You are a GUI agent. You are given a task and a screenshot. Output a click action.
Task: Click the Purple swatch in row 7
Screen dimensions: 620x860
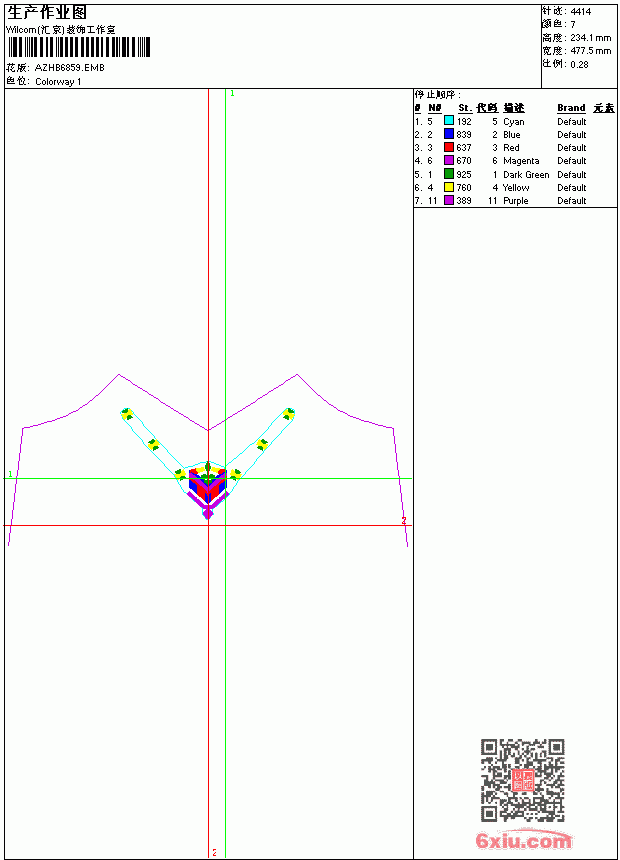click(x=449, y=200)
